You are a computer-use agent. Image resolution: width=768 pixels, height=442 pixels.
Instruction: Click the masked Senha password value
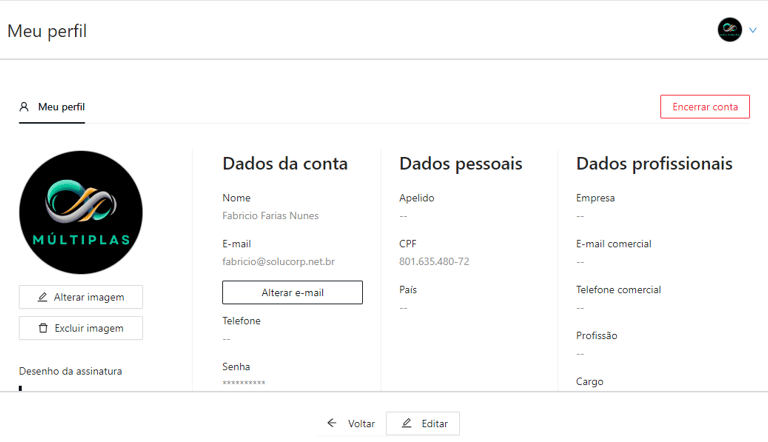(244, 384)
